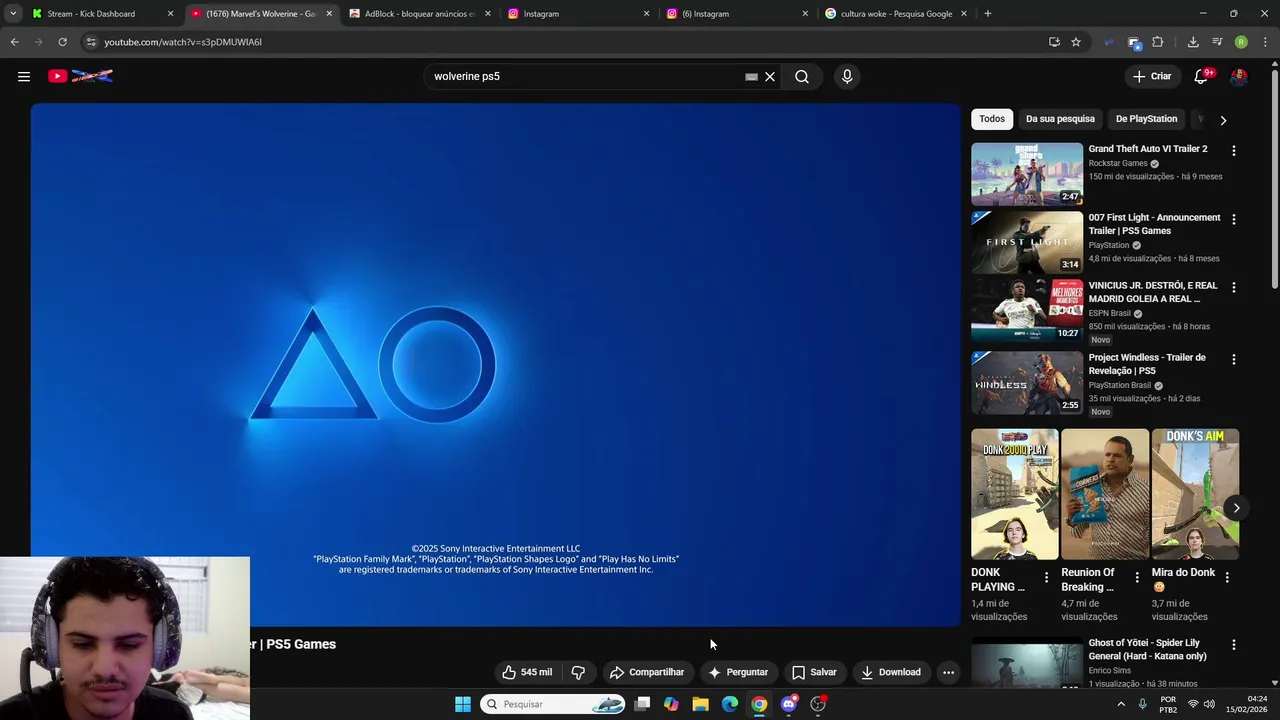Open the on-screen keyboard in search box
This screenshot has height=720, width=1280.
pos(751,76)
